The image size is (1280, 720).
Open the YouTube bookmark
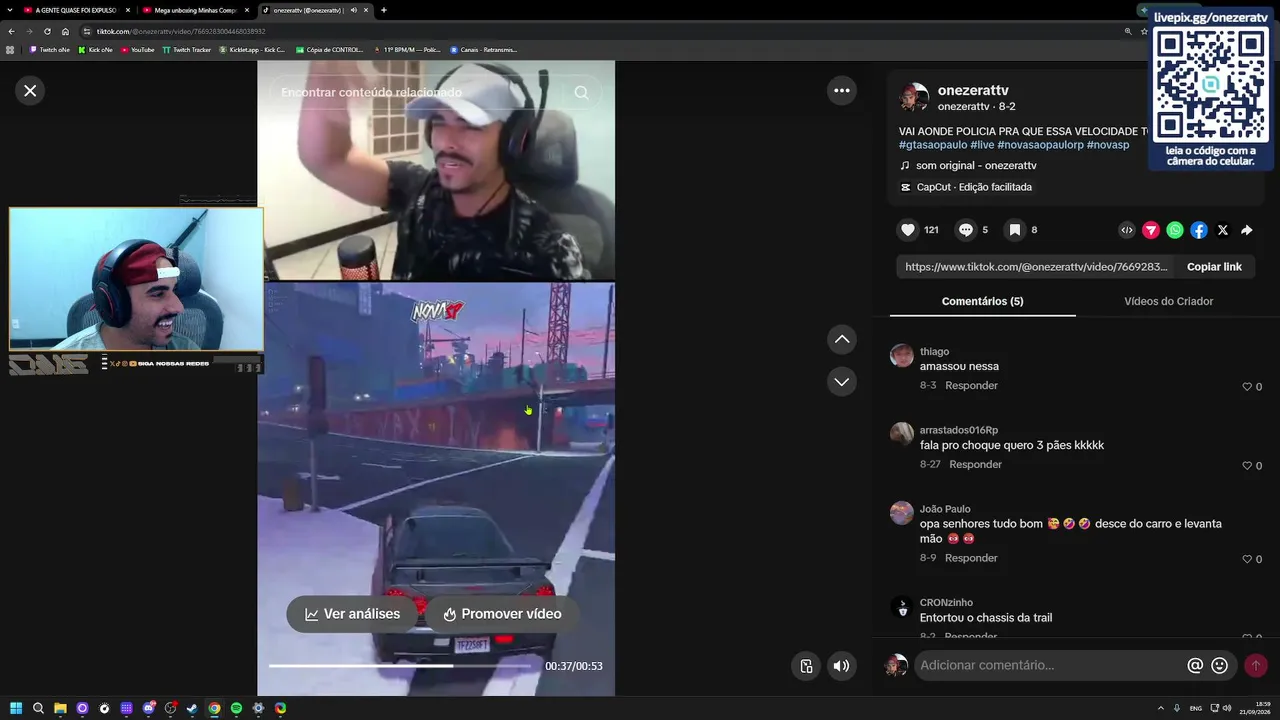[138, 49]
